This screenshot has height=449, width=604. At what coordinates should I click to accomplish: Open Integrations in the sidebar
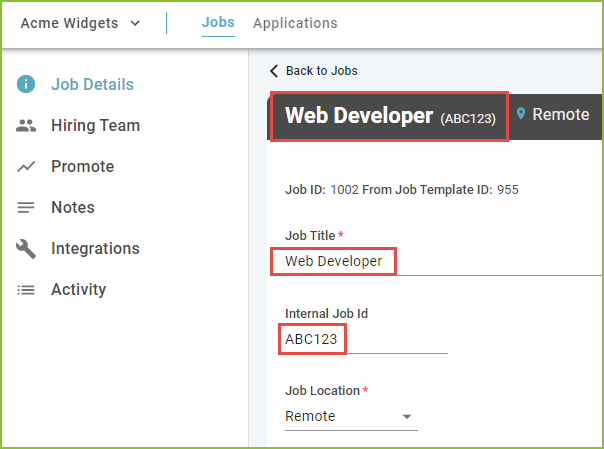(x=95, y=248)
